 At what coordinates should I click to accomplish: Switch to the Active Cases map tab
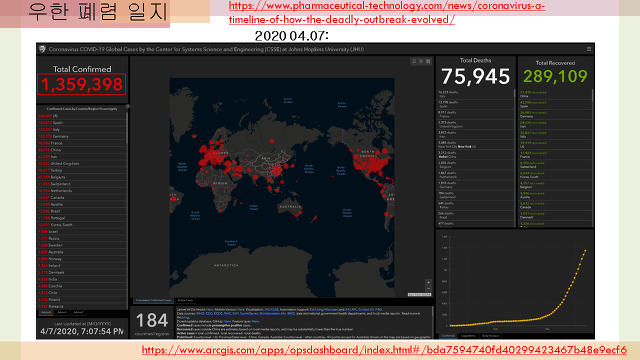pyautogui.click(x=185, y=300)
